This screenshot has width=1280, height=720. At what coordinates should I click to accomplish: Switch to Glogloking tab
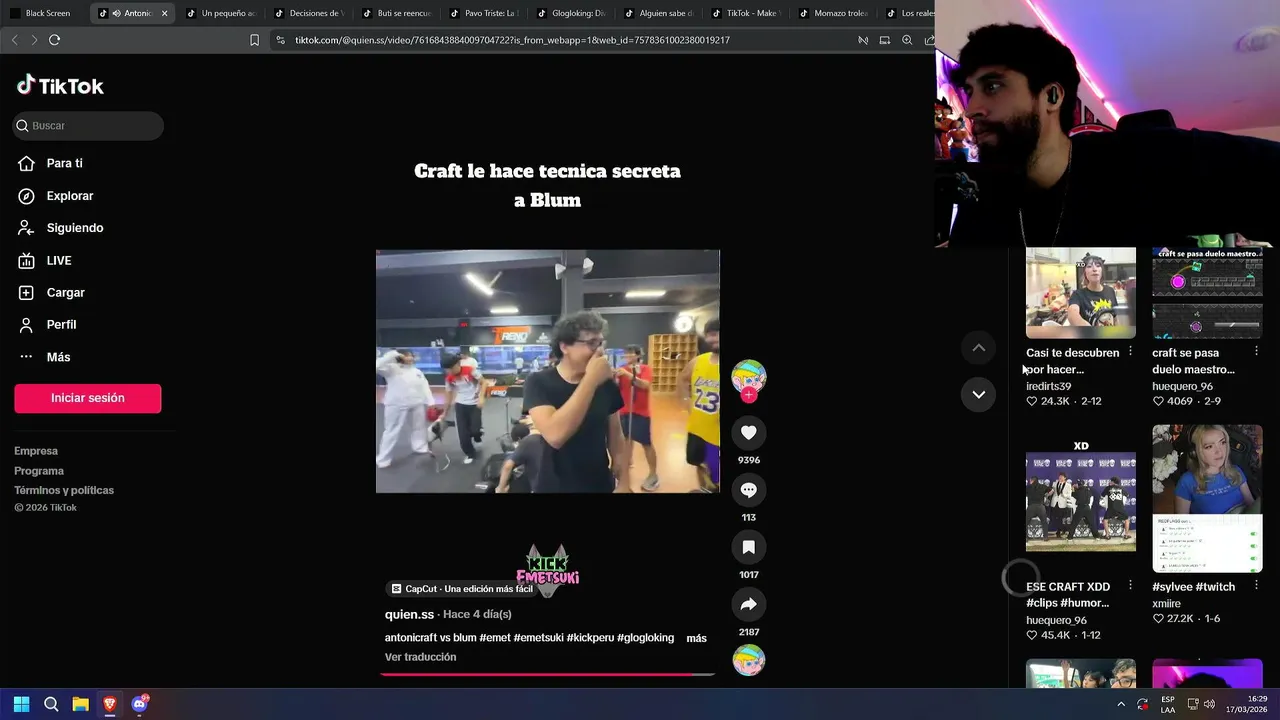571,13
